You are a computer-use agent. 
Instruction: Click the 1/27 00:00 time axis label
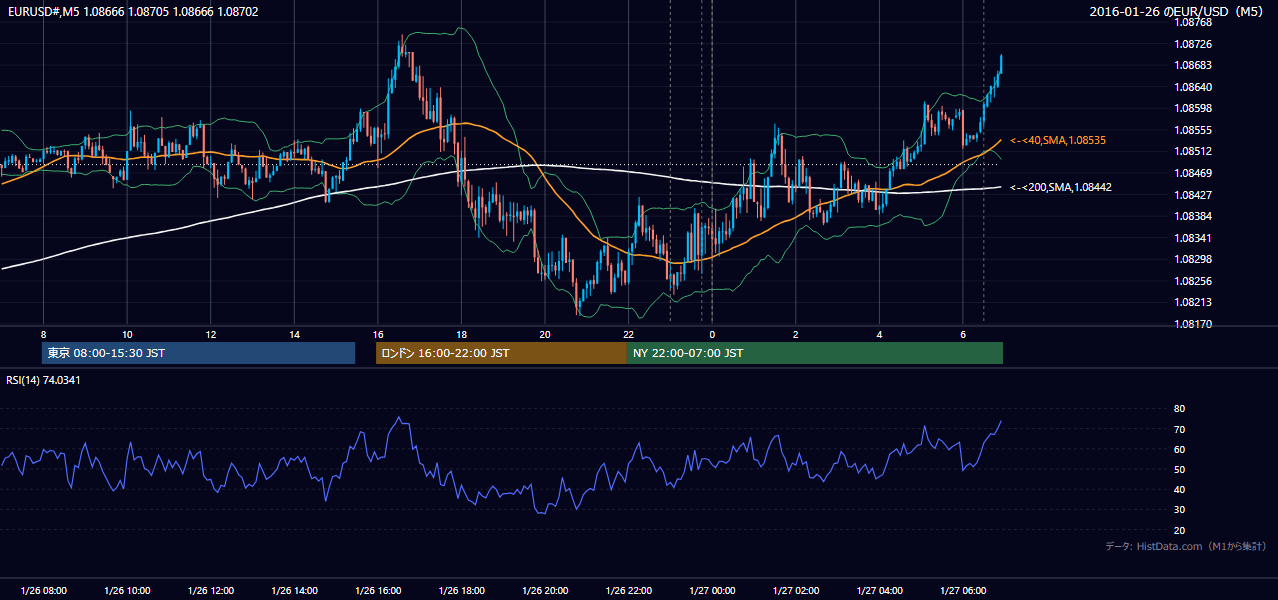pyautogui.click(x=712, y=591)
